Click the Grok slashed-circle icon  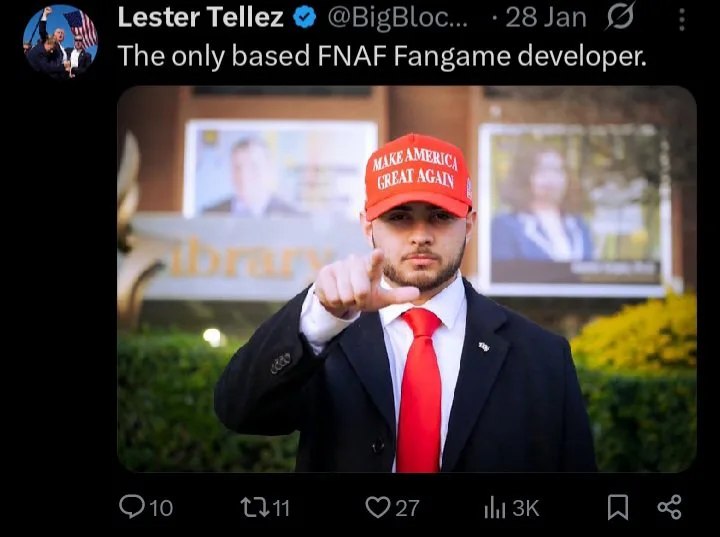click(x=621, y=16)
